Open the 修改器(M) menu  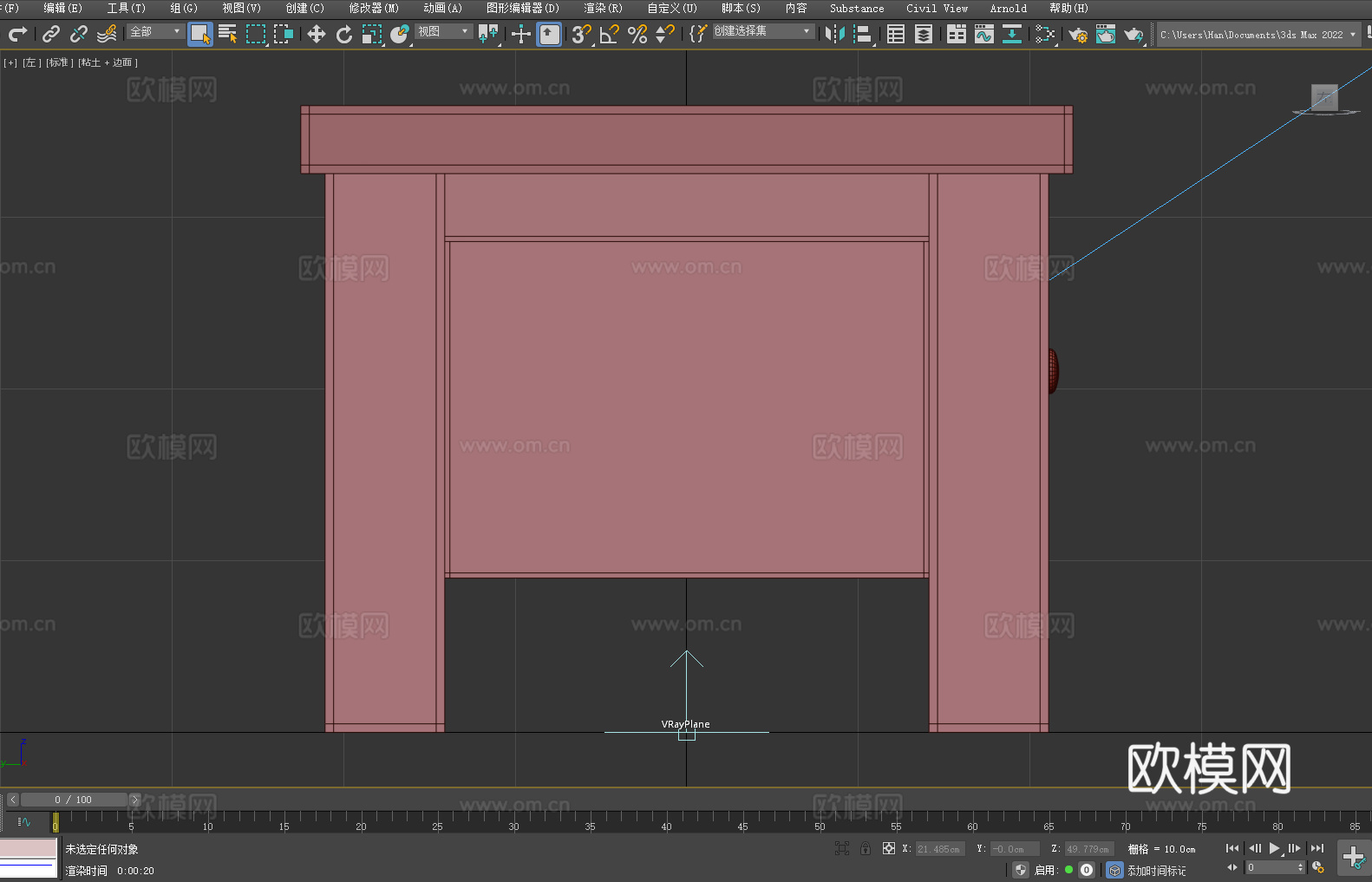(x=374, y=8)
